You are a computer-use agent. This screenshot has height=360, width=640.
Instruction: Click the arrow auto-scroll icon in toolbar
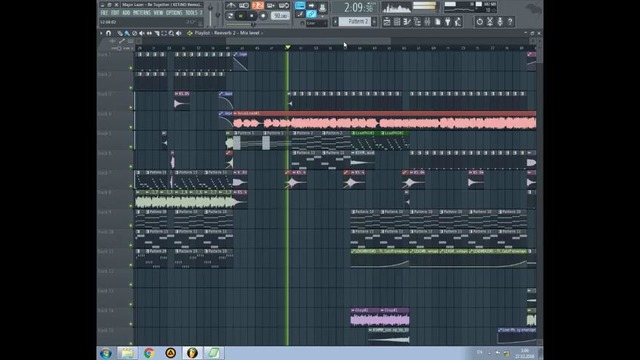[311, 5]
